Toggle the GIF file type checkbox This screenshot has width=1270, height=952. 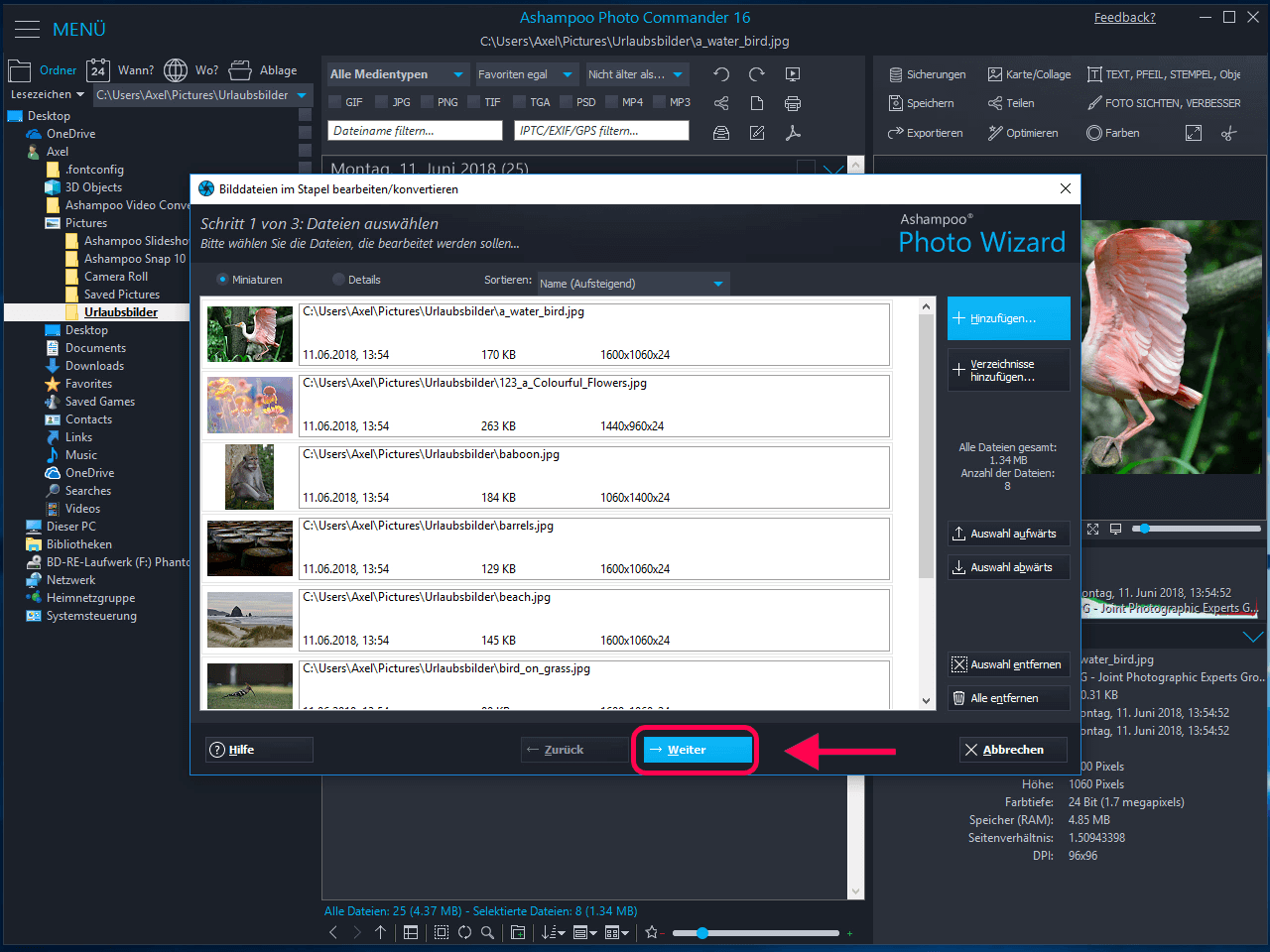click(335, 102)
